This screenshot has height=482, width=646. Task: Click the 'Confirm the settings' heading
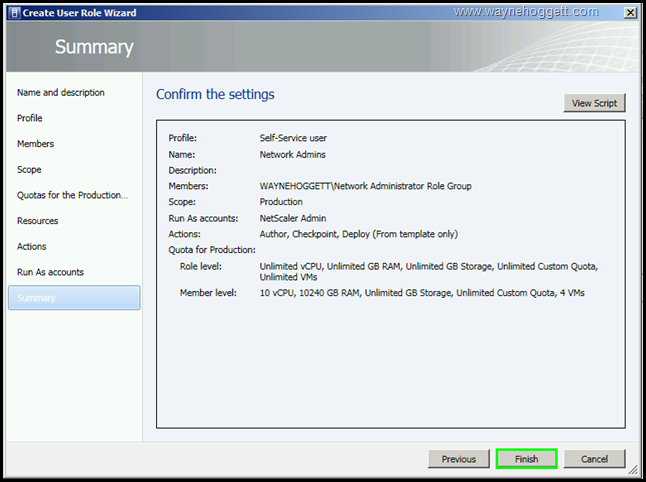215,94
